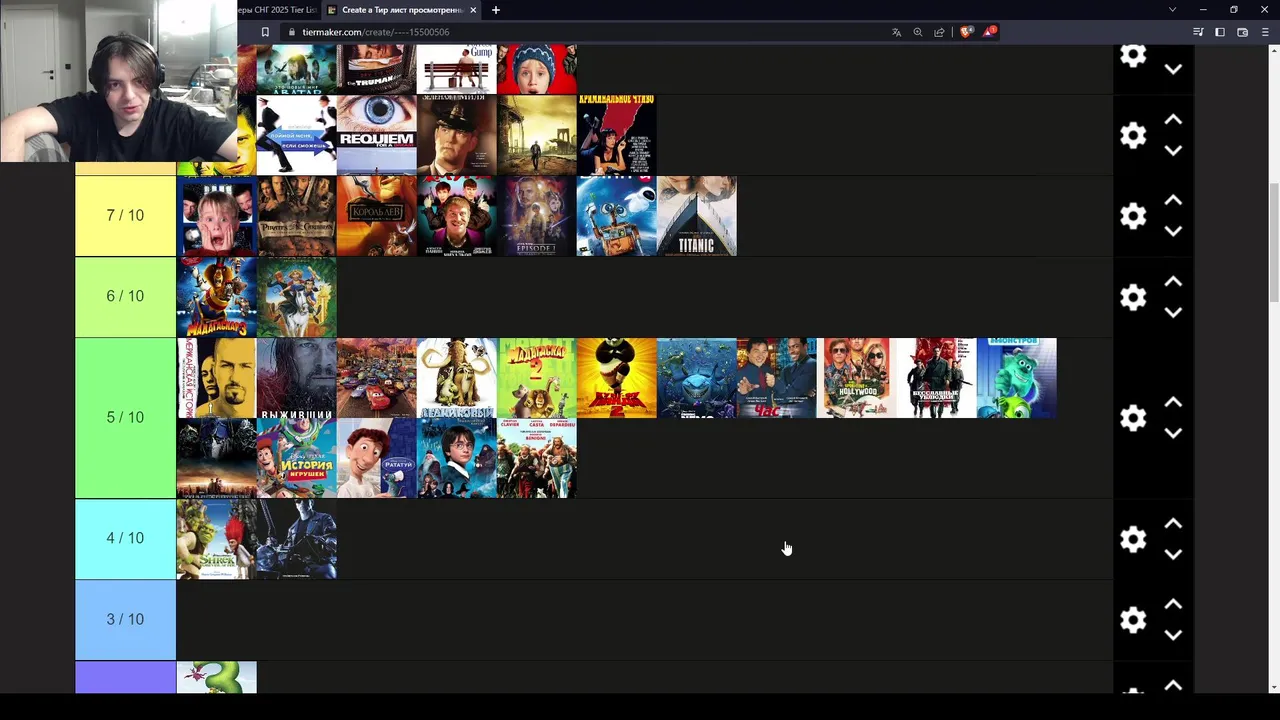Click the translate page icon
Screen dimensions: 1280x720
pos(897,32)
